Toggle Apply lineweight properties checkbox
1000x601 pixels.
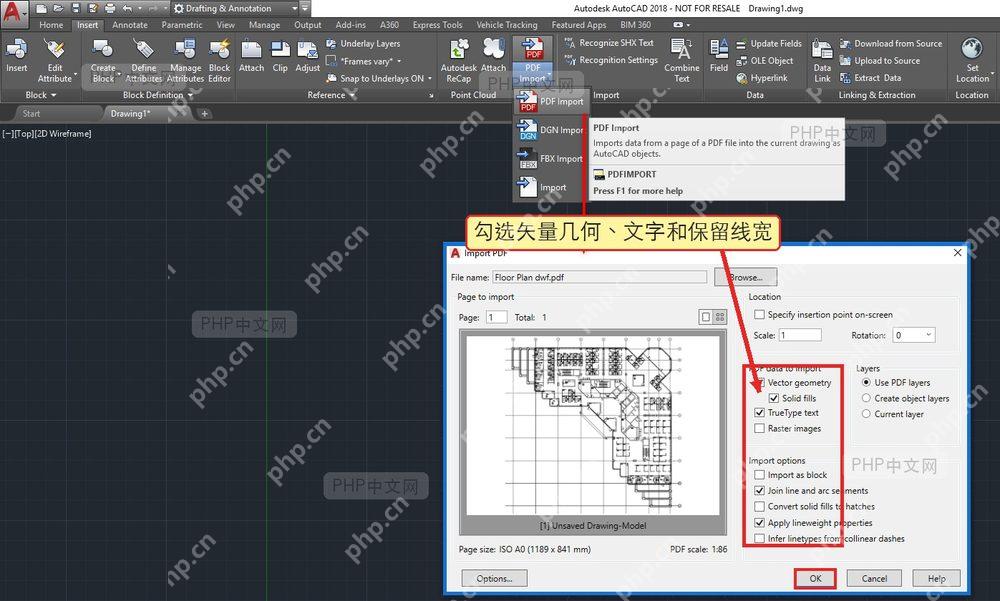[760, 523]
